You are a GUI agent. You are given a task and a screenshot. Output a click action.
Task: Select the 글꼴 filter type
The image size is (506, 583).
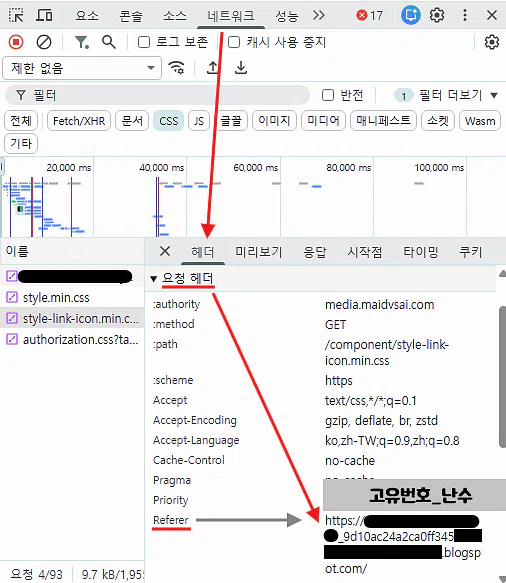point(231,121)
